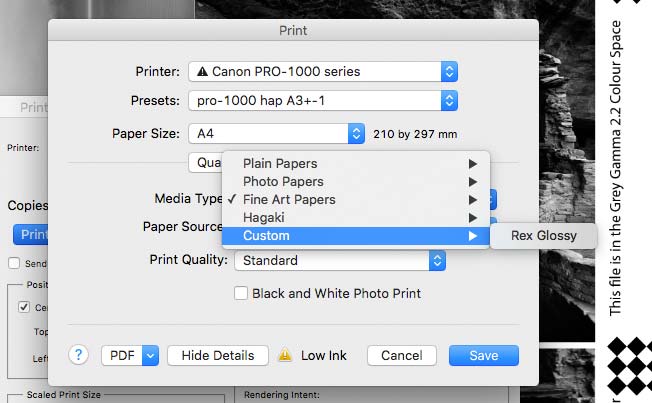The height and width of the screenshot is (403, 652).
Task: Choose Rex Glossy custom media type
Action: click(x=543, y=236)
